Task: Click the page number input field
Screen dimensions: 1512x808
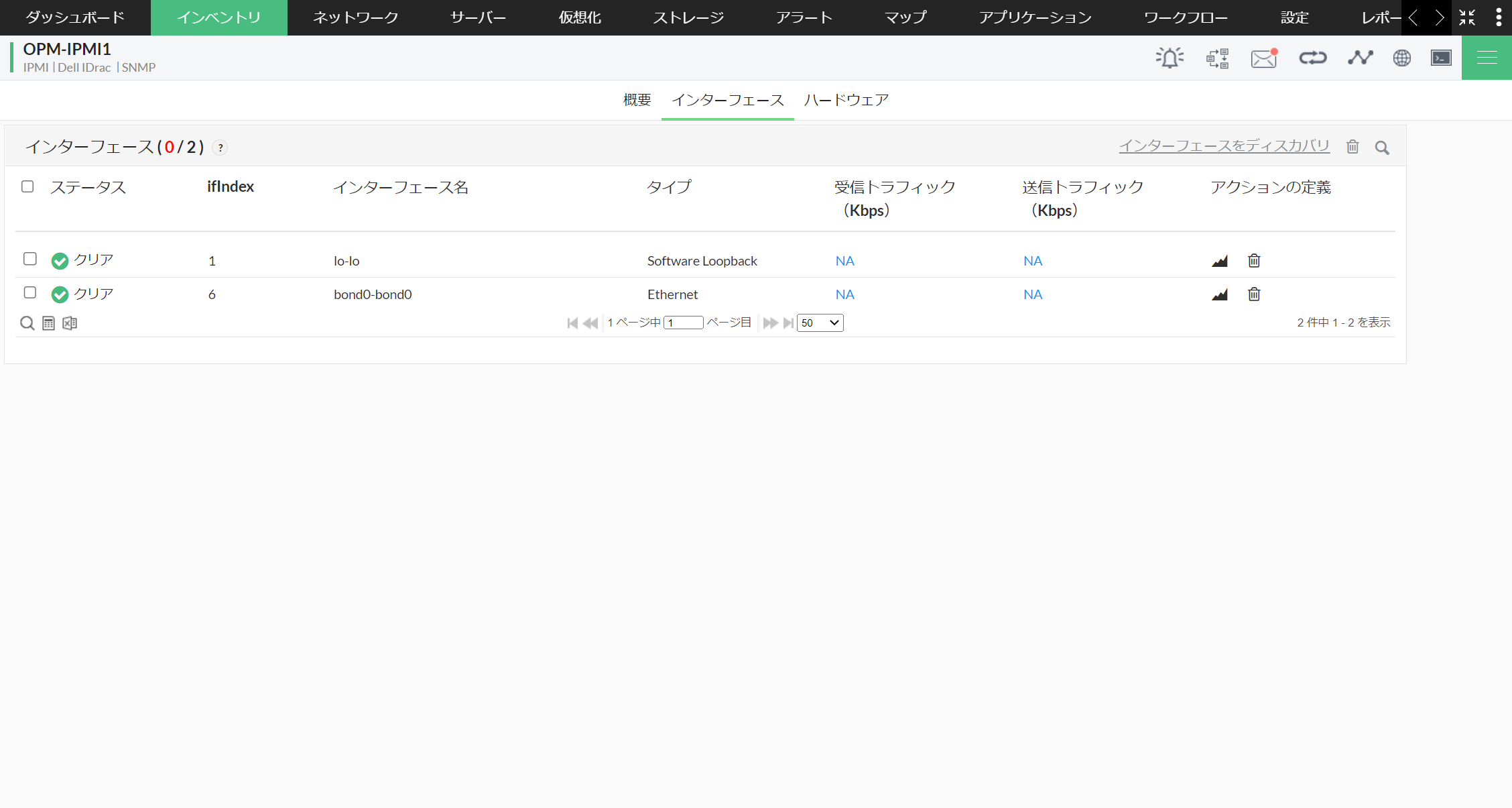Action: [683, 323]
